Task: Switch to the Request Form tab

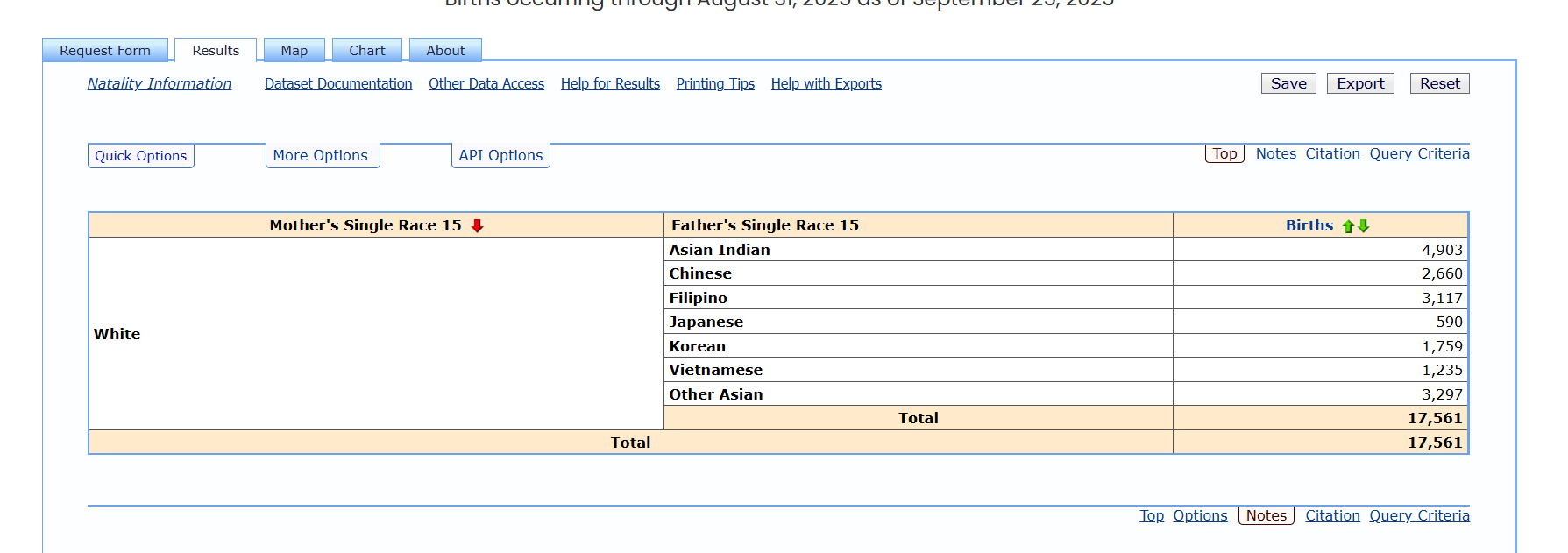Action: coord(105,51)
